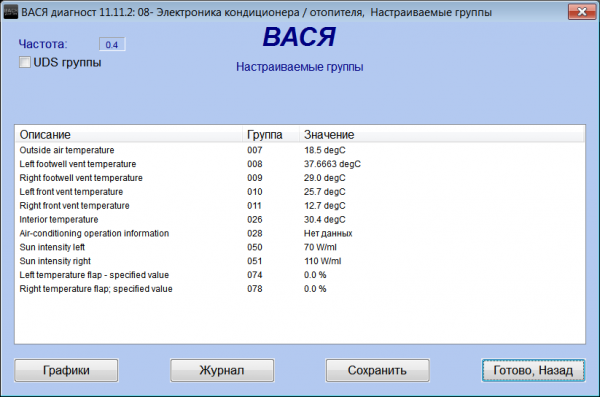Click the Частота value field
This screenshot has height=397, width=600.
(x=112, y=44)
